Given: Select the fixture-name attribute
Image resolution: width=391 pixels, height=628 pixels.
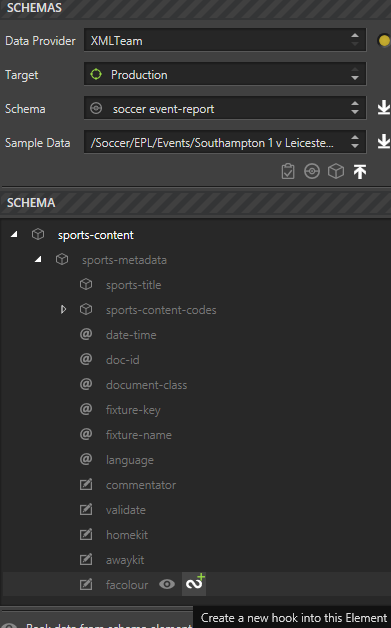Looking at the screenshot, I should click(139, 435).
